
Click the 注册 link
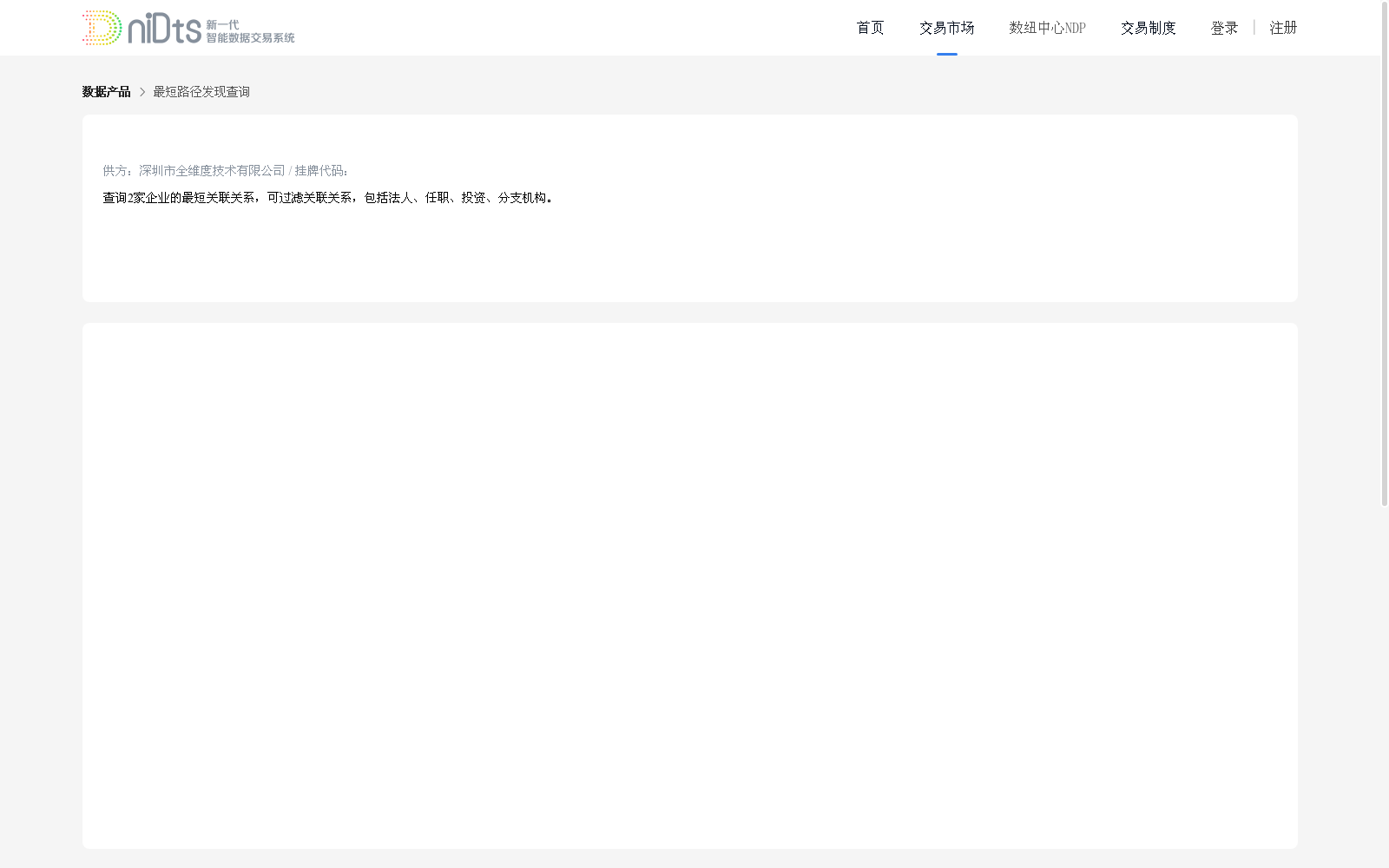tap(1283, 28)
